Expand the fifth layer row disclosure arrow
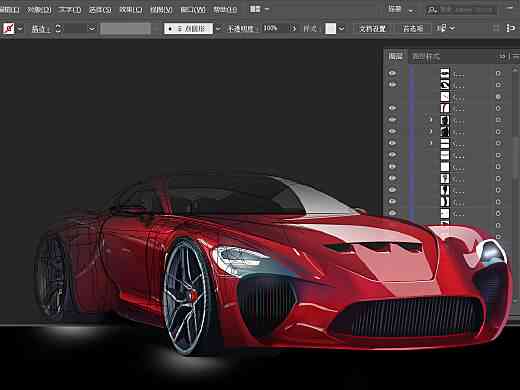This screenshot has height=390, width=520. coord(430,120)
